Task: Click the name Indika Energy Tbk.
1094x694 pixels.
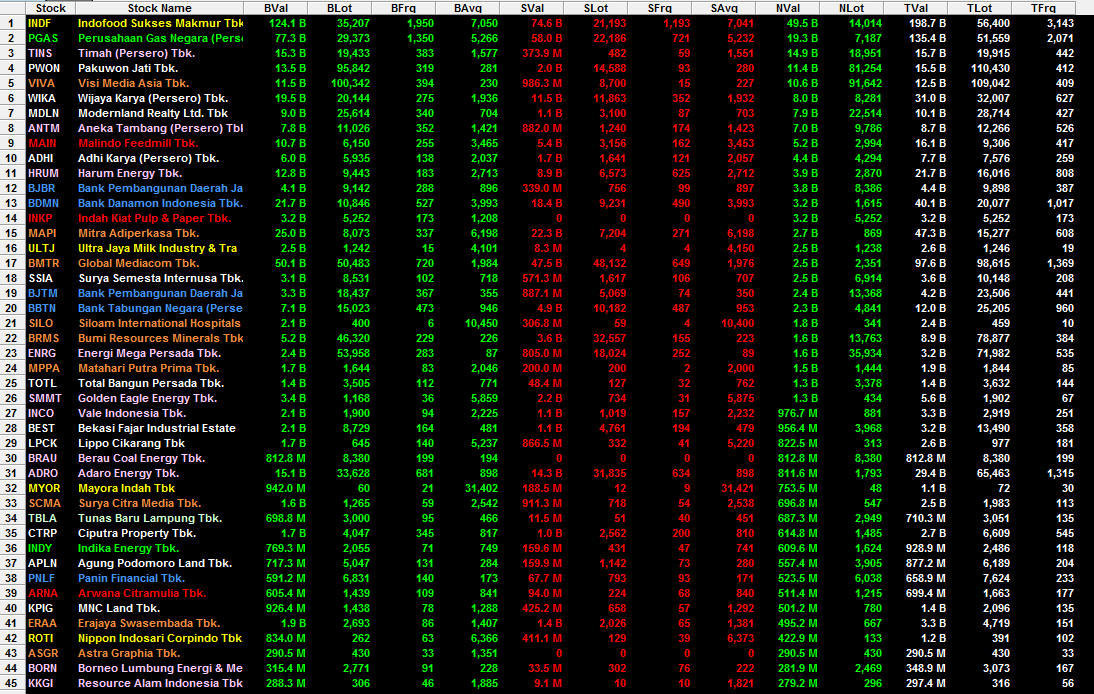Action: [128, 548]
